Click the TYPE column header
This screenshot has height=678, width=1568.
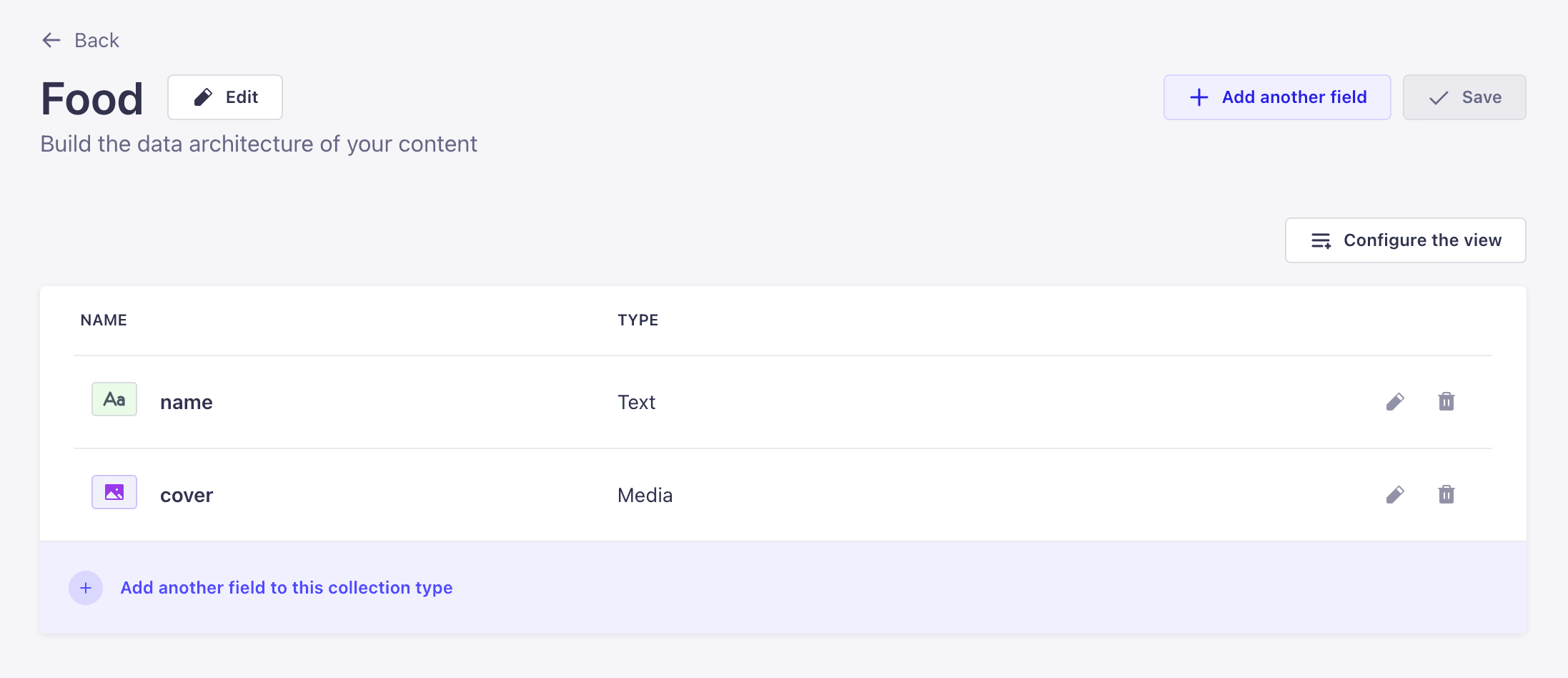(638, 320)
